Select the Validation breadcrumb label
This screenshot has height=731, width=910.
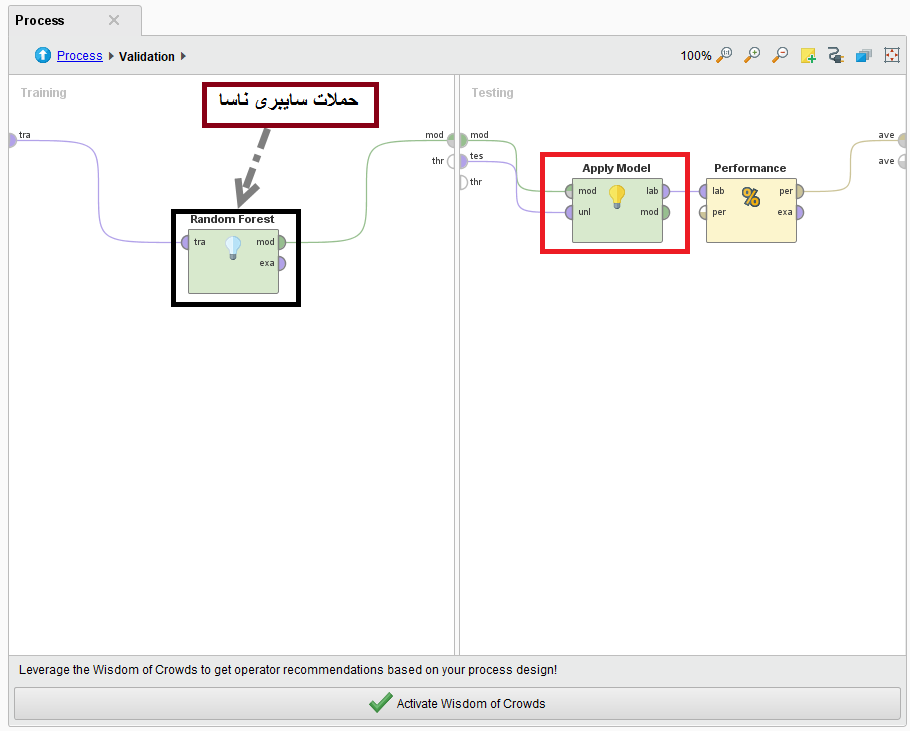(x=147, y=56)
